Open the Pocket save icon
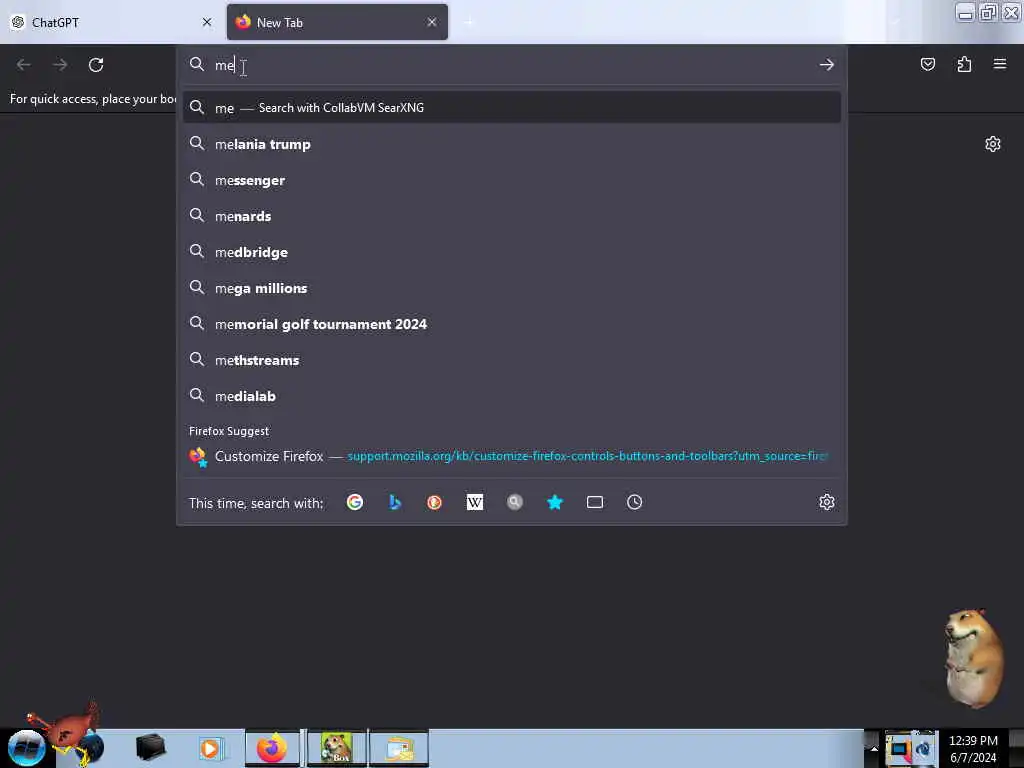 pyautogui.click(x=928, y=65)
